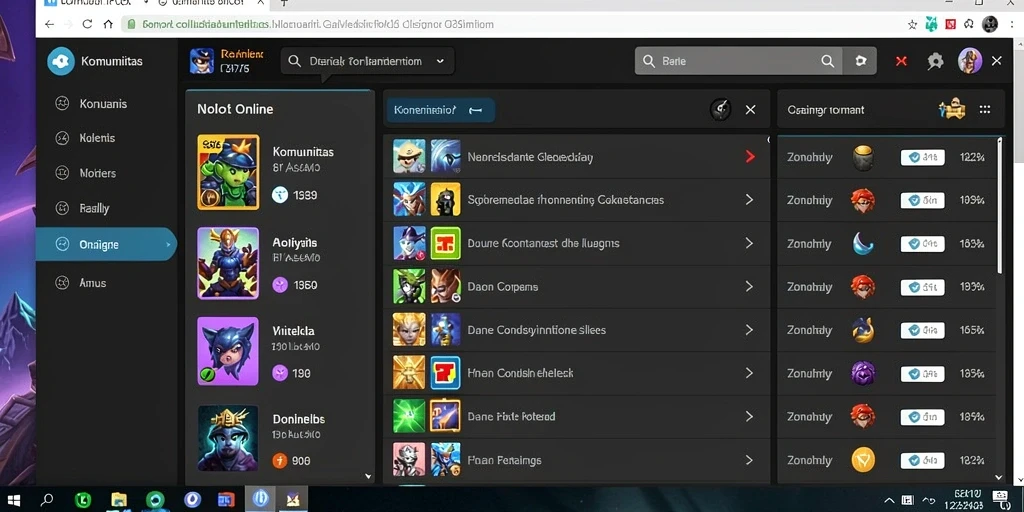Image resolution: width=1024 pixels, height=512 pixels.
Task: Click the round dial icon in Konenianiof header
Action: click(720, 110)
